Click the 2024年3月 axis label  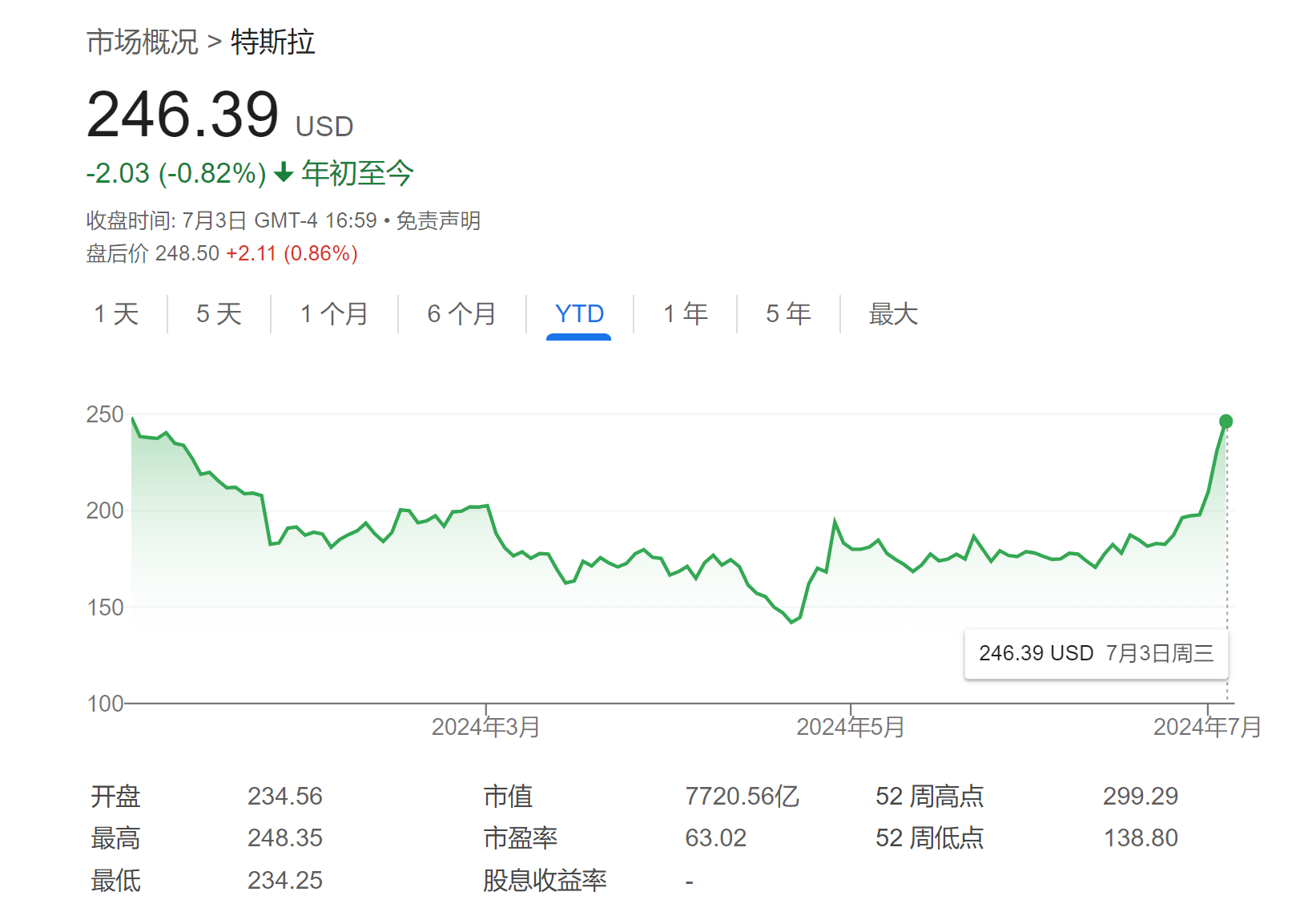coord(485,727)
